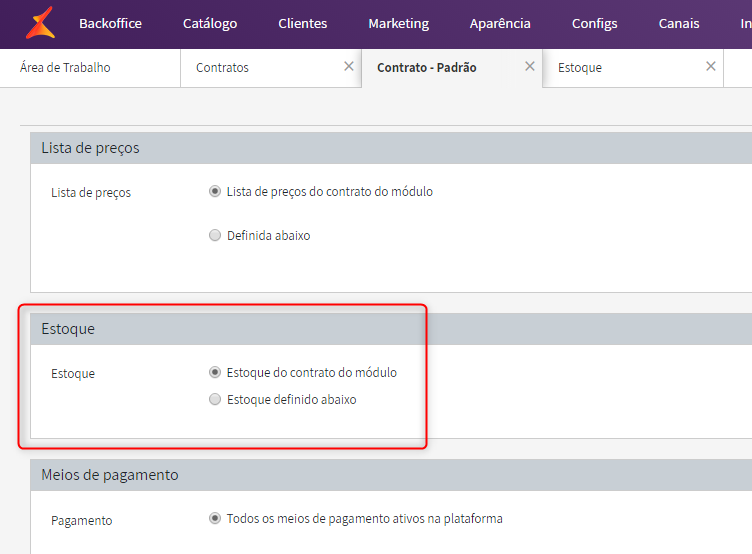Select Todos os meios de pagamento ativos
The width and height of the screenshot is (752, 554).
pos(215,518)
